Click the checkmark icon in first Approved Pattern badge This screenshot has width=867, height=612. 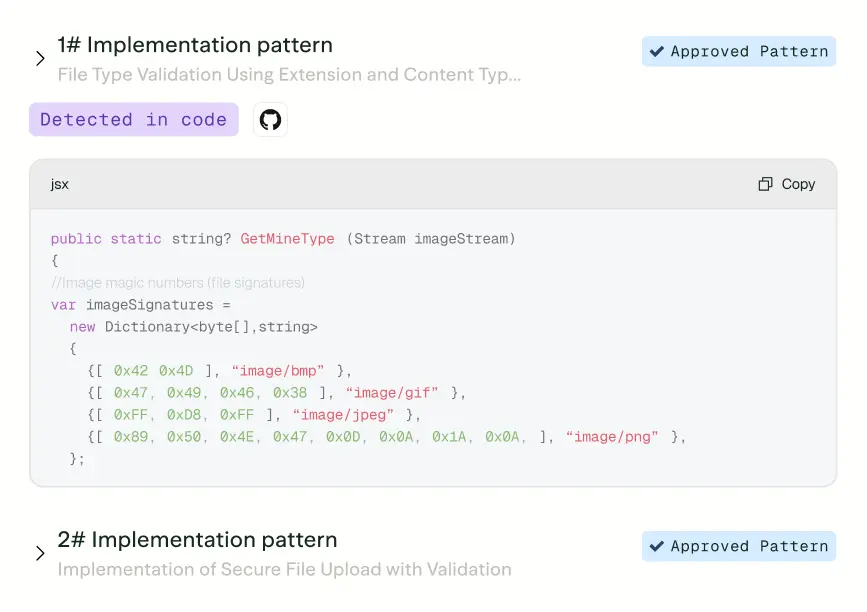657,51
